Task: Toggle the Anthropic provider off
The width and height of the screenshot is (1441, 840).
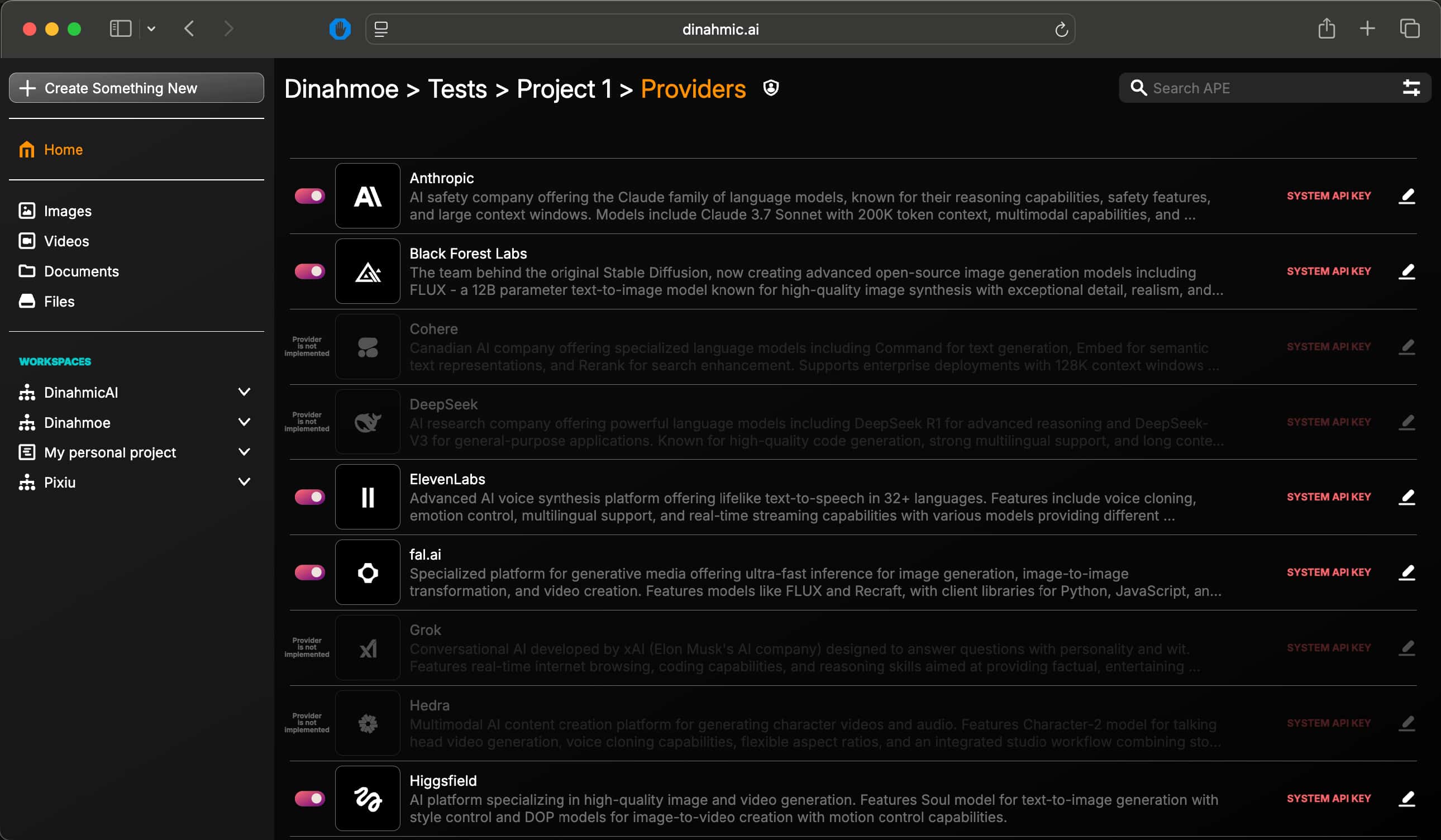Action: 309,196
